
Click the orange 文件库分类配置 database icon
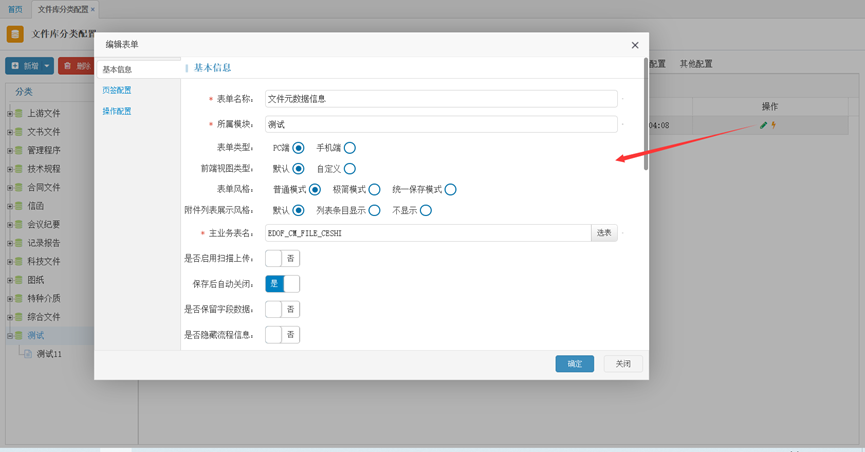coord(15,34)
